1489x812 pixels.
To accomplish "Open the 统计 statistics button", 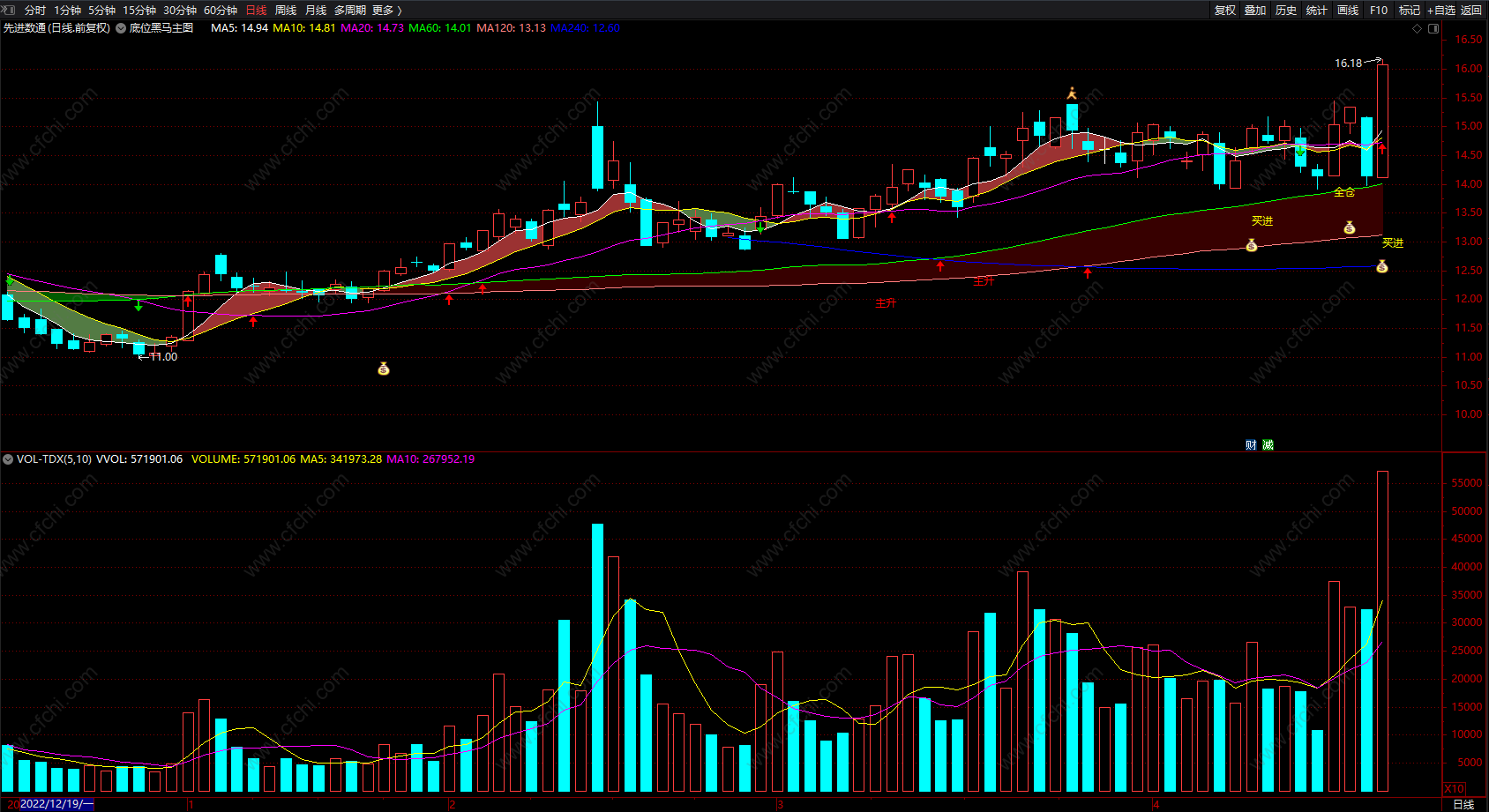I will pyautogui.click(x=1317, y=11).
